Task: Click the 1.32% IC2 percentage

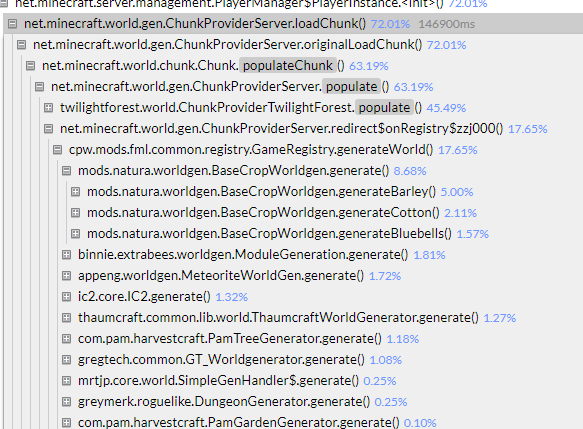Action: tap(231, 297)
